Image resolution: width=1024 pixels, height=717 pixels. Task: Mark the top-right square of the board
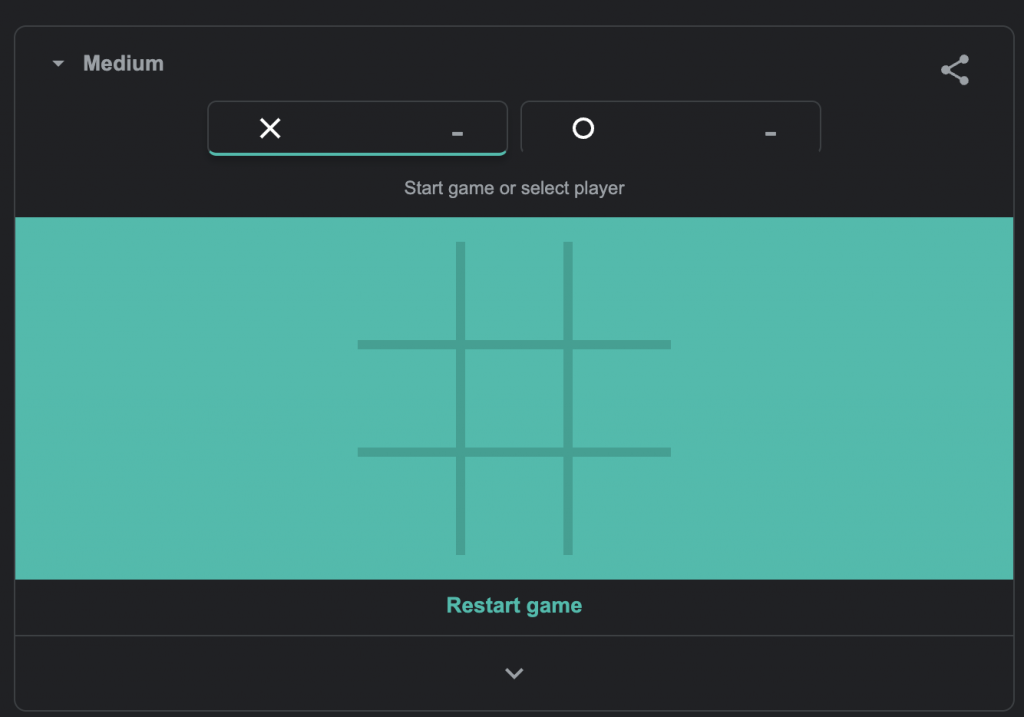[x=621, y=292]
